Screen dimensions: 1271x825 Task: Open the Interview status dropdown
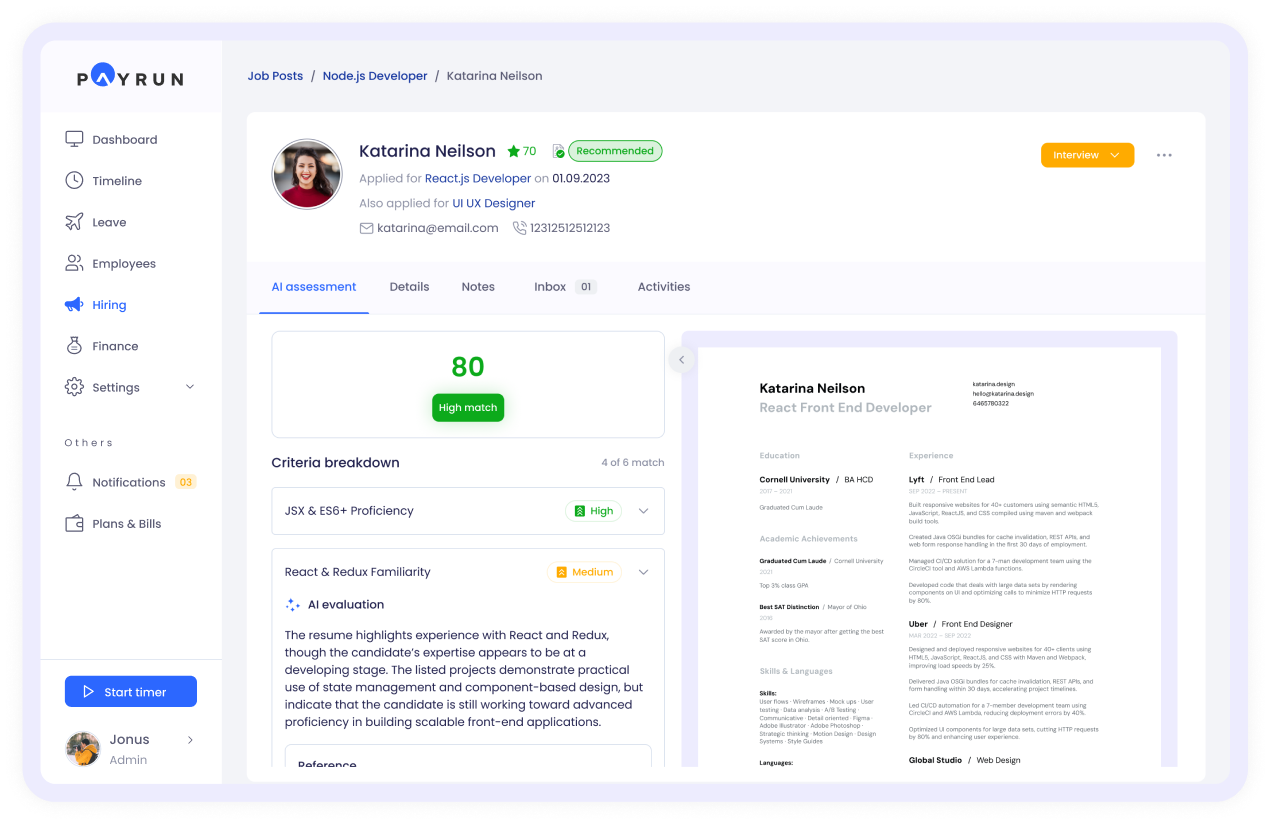[x=1087, y=155]
